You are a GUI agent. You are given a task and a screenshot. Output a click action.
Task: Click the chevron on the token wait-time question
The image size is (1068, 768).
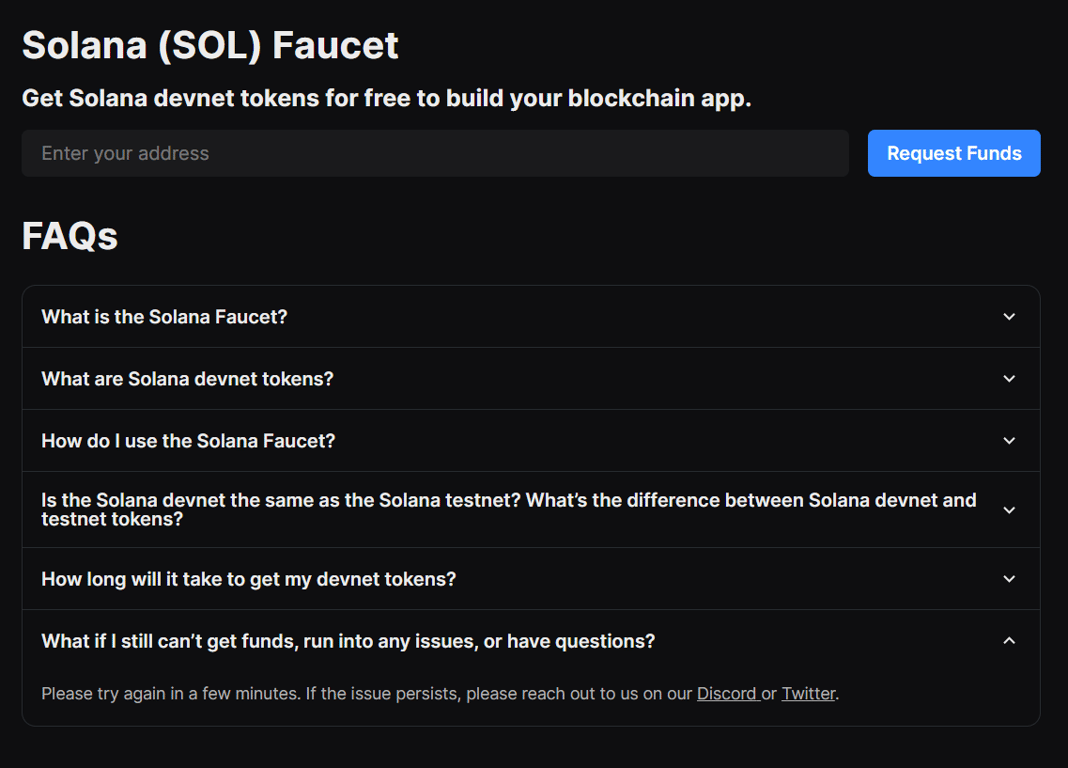(1009, 578)
